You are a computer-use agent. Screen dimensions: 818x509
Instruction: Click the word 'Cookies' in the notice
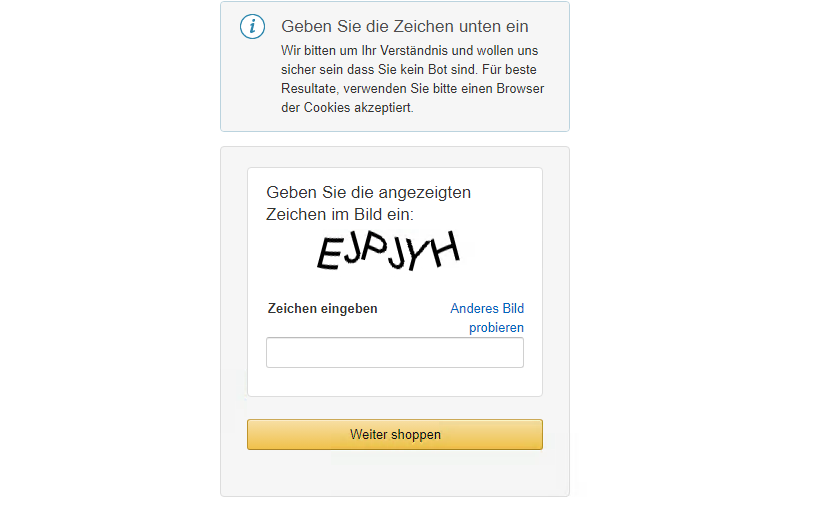327,107
